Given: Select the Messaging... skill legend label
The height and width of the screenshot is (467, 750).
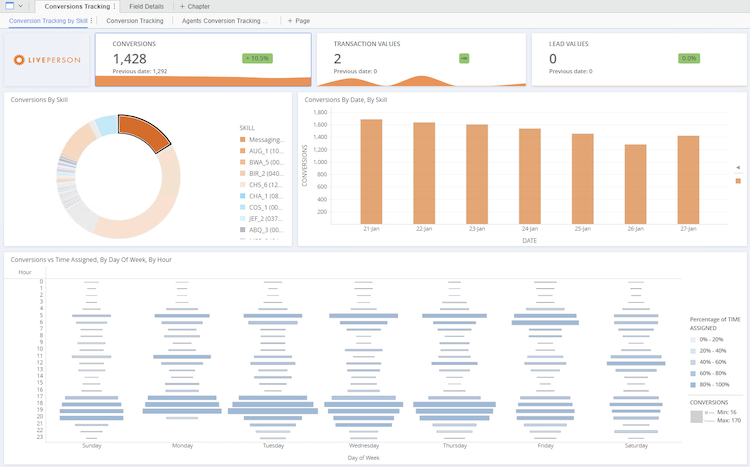Looking at the screenshot, I should [266, 139].
